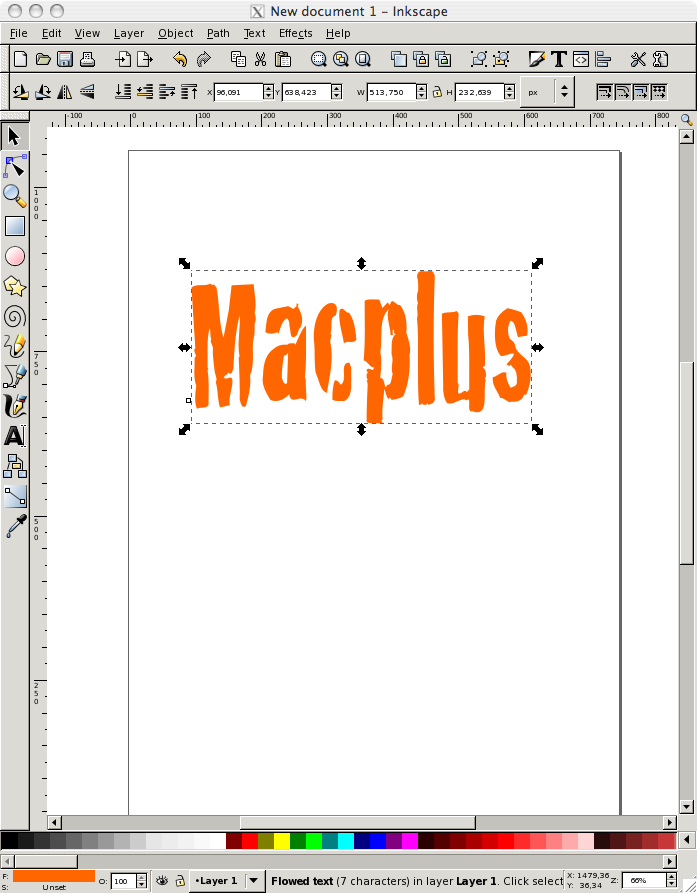Pick the Color dropper tool
The height and width of the screenshot is (893, 697).
pos(14,526)
